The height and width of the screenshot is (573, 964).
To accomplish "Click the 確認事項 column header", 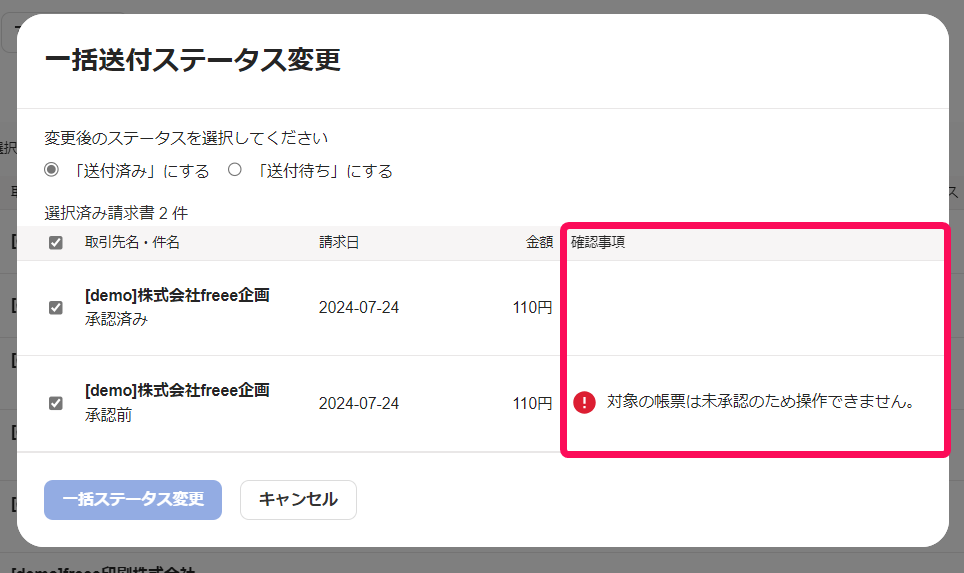I will coord(598,242).
